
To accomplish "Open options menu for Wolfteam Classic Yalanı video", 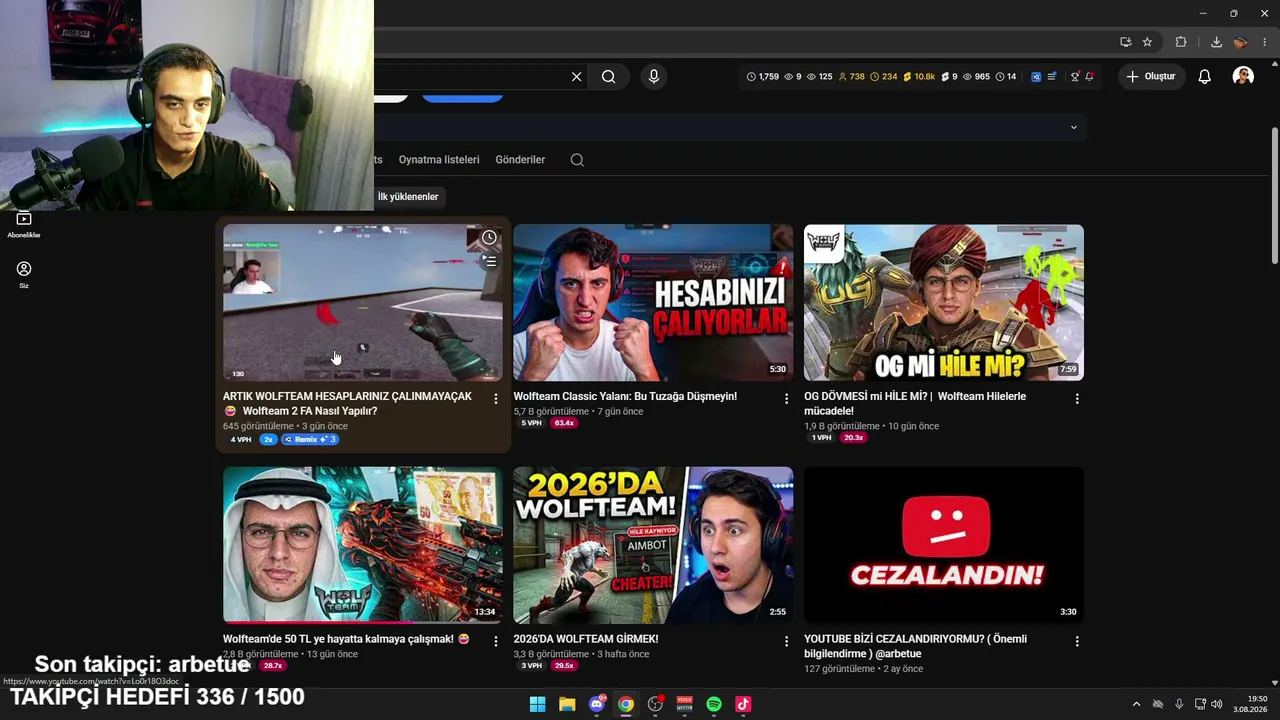I will (x=786, y=399).
